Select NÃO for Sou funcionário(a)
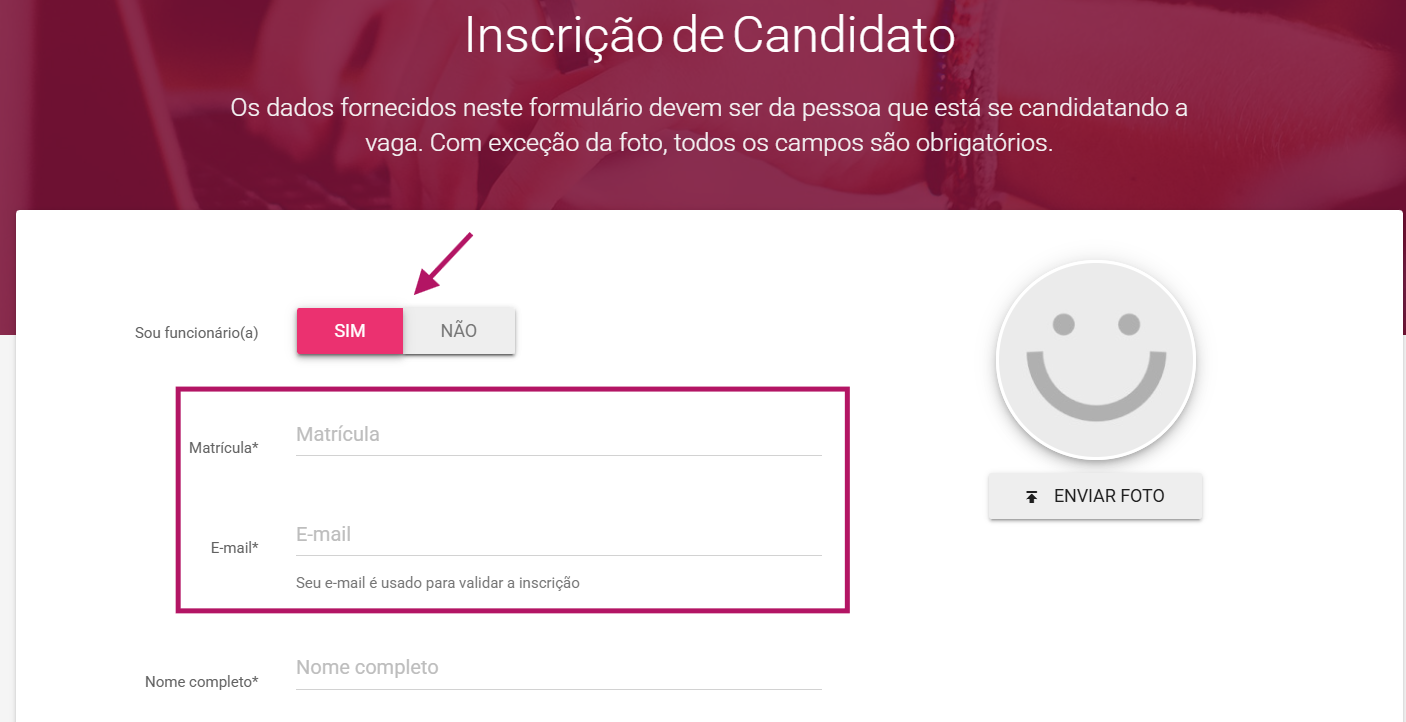 coord(459,331)
